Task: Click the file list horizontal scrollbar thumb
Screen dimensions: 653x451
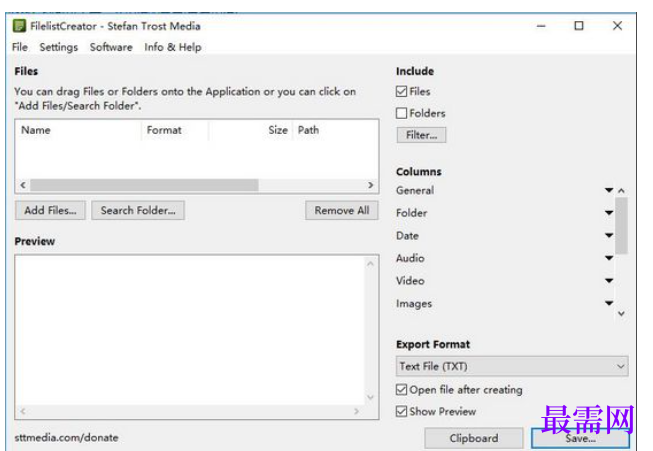Action: (144, 185)
